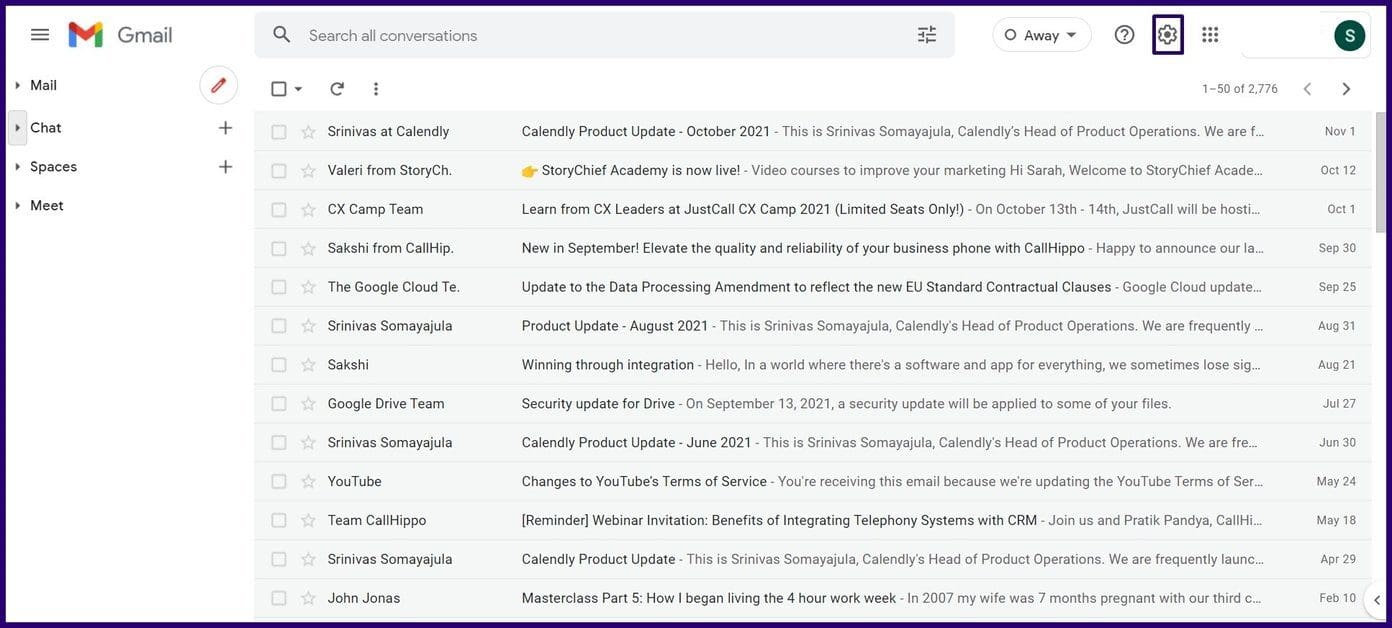The width and height of the screenshot is (1392, 628).
Task: Star the Team CallHippo email
Action: click(x=308, y=521)
